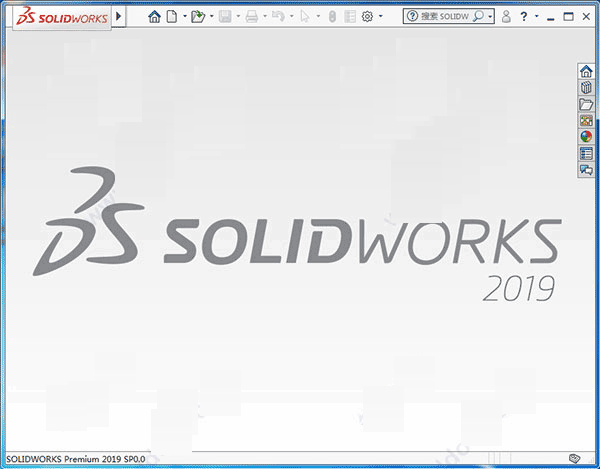Click 'SOLIDWORKS Premium 2019 SP0.0' status text
600x469 pixels.
(75, 459)
